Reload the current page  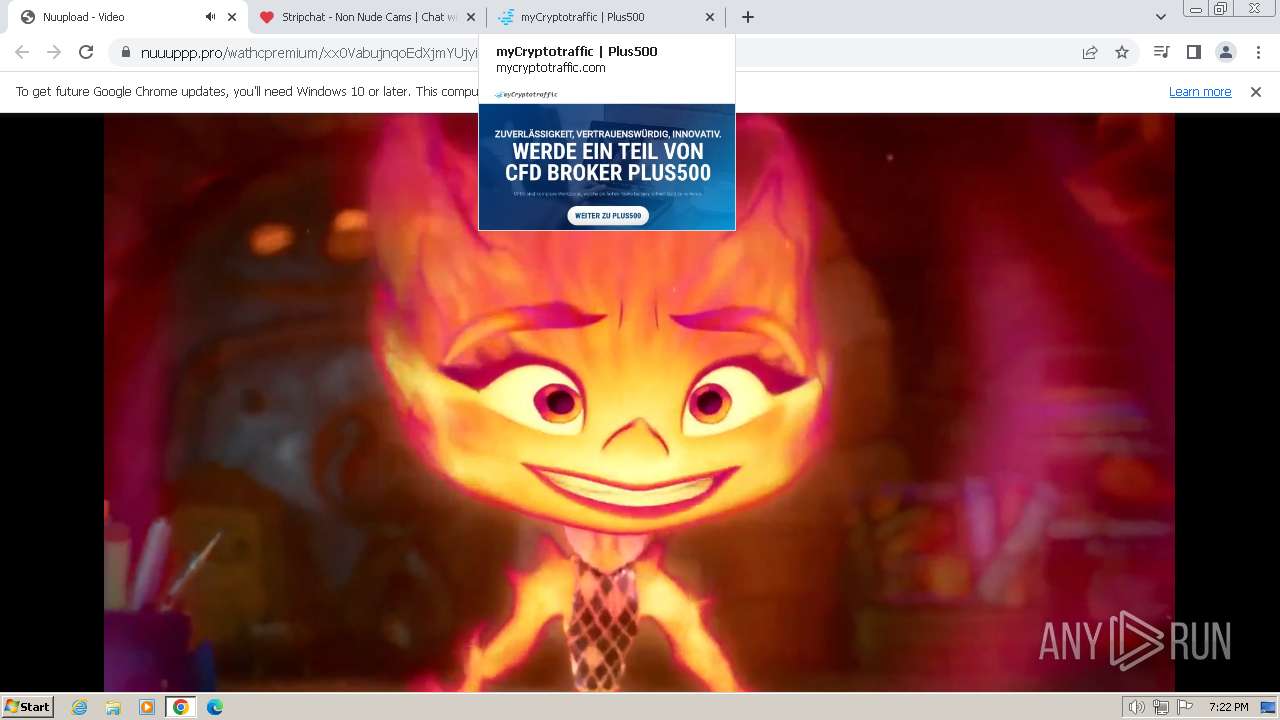pyautogui.click(x=86, y=52)
